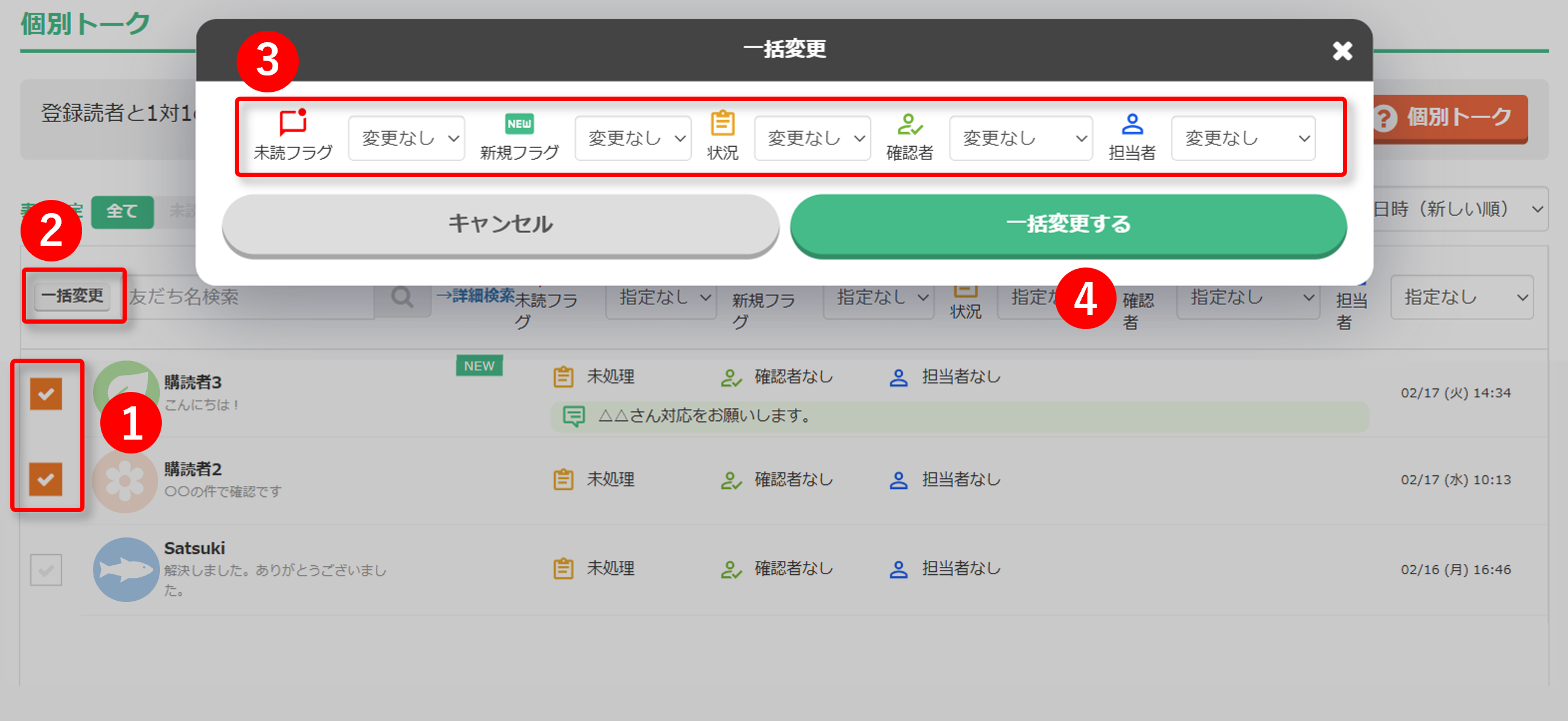Click the green NEW flag icon in dialog
Screen dimensions: 1568x721
(x=519, y=124)
